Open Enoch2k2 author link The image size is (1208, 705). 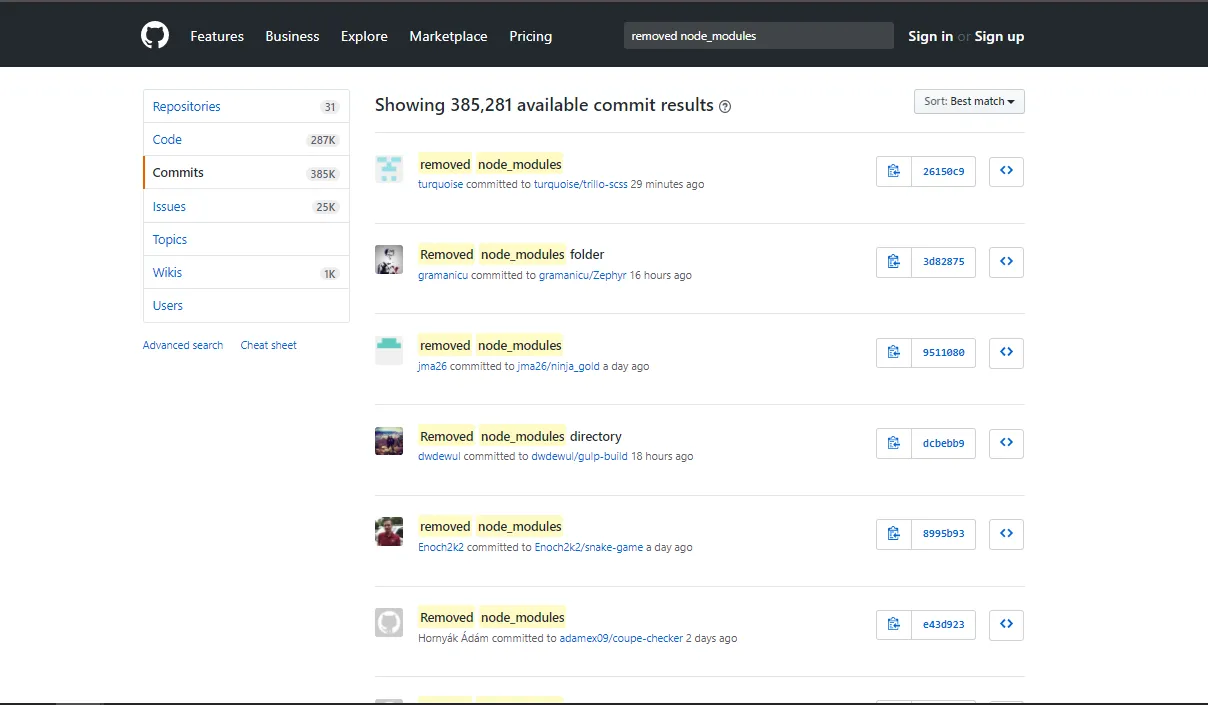441,547
